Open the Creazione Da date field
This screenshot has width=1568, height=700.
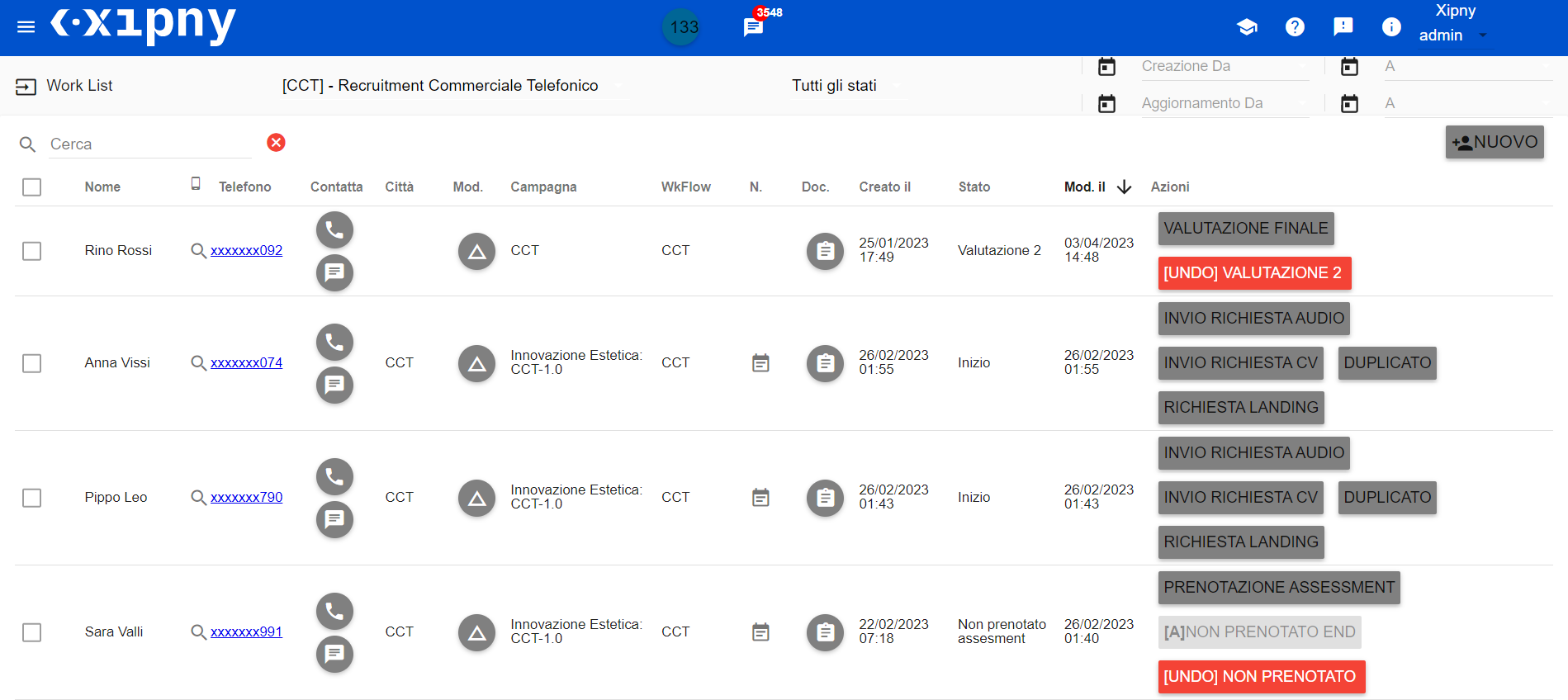pos(1225,67)
